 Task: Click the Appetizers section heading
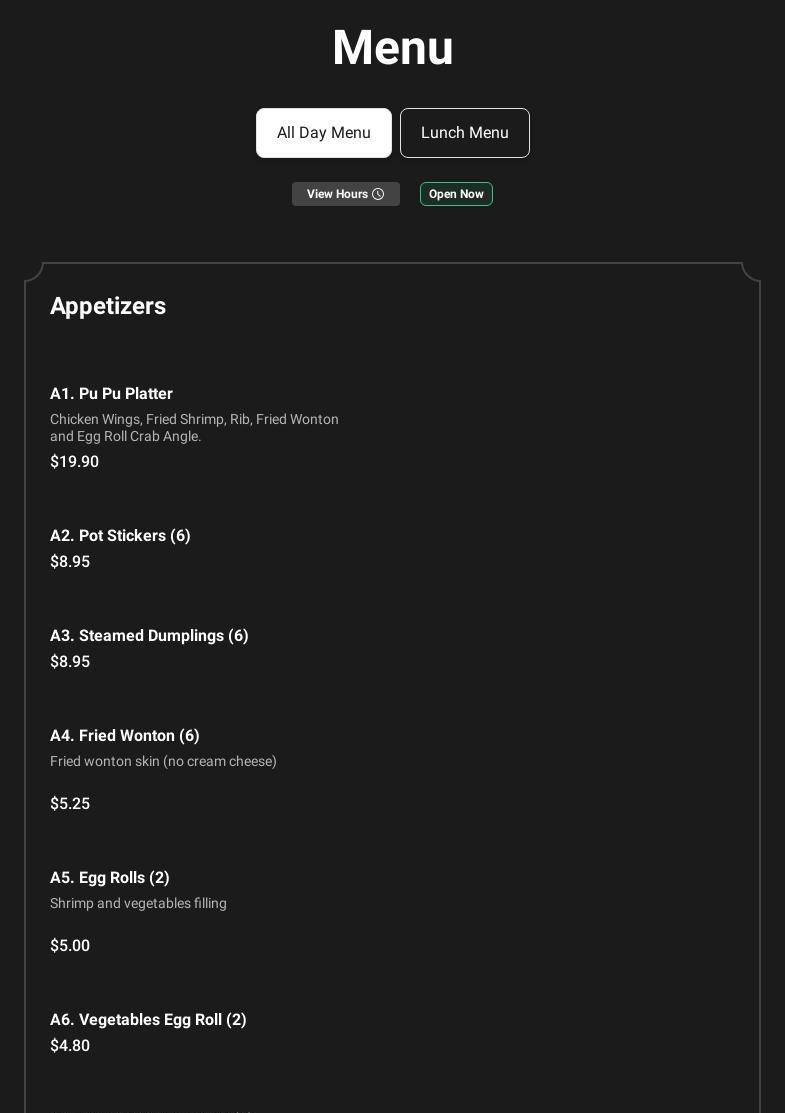point(108,306)
